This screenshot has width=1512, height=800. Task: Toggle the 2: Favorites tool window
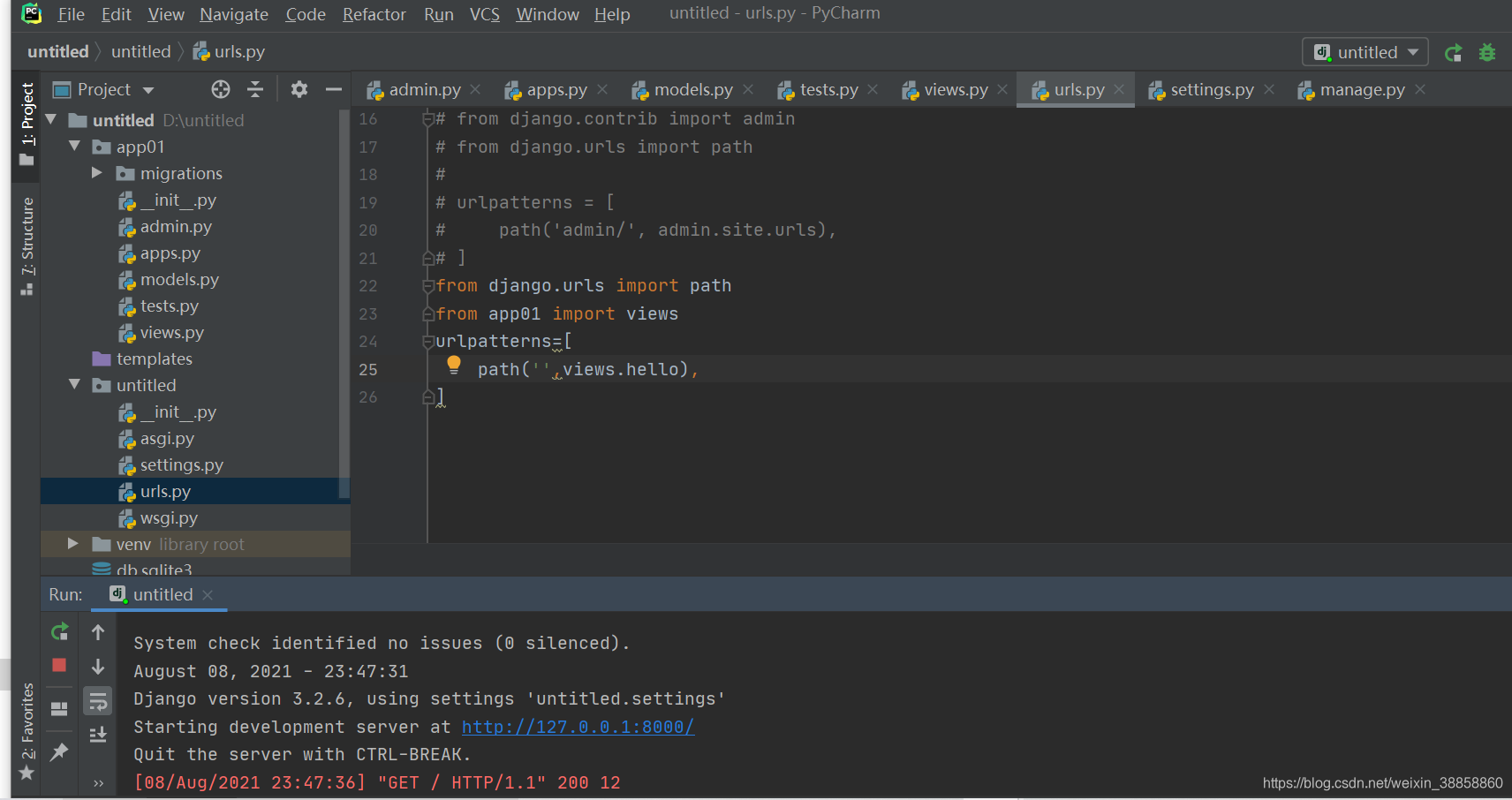click(27, 731)
